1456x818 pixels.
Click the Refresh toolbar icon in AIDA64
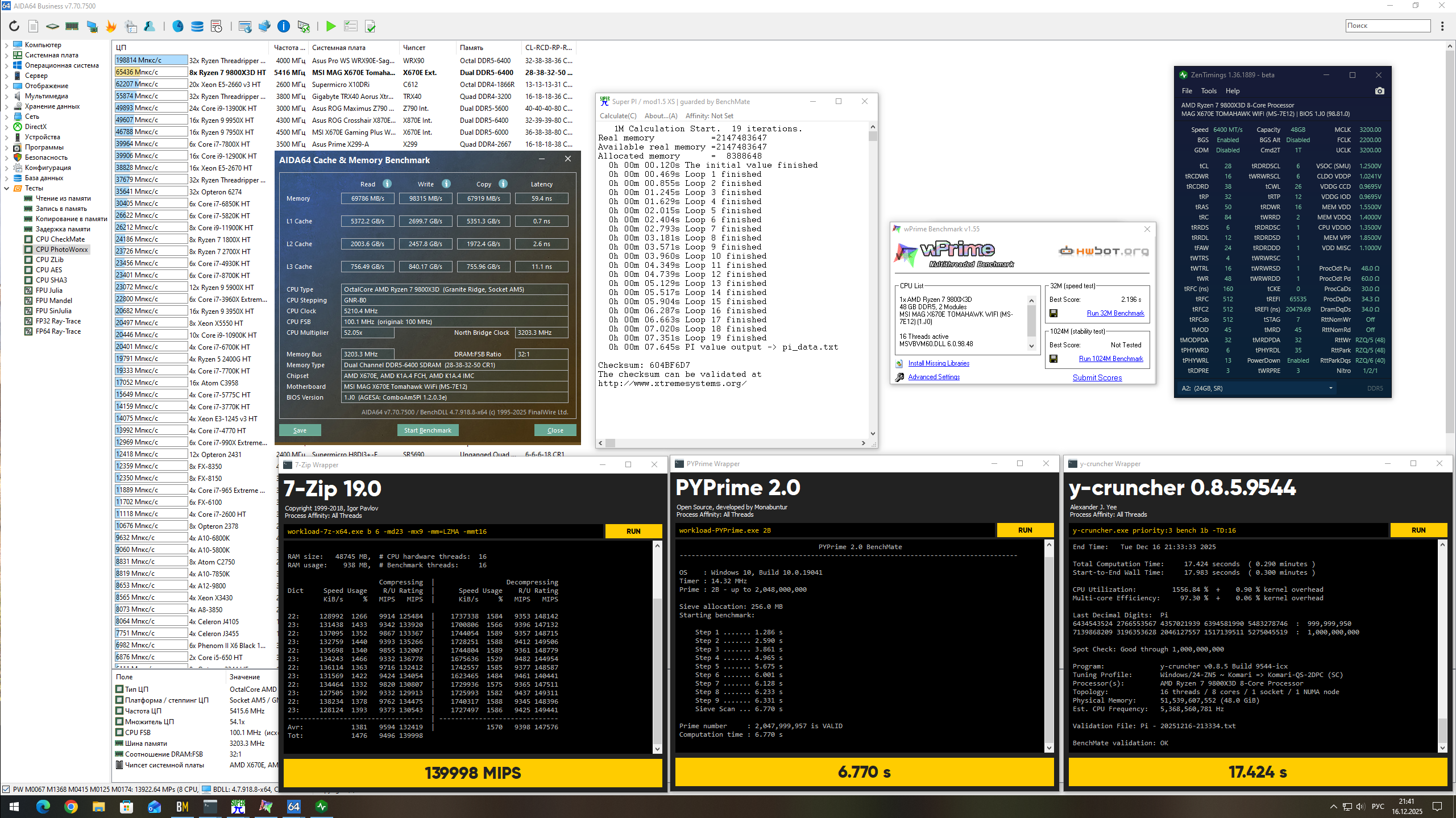pyautogui.click(x=14, y=26)
